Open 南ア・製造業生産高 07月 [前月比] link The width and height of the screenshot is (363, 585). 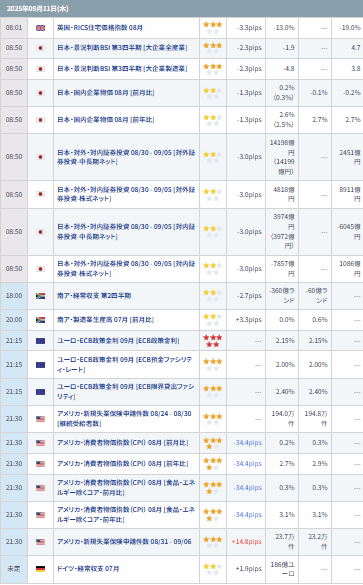click(105, 320)
